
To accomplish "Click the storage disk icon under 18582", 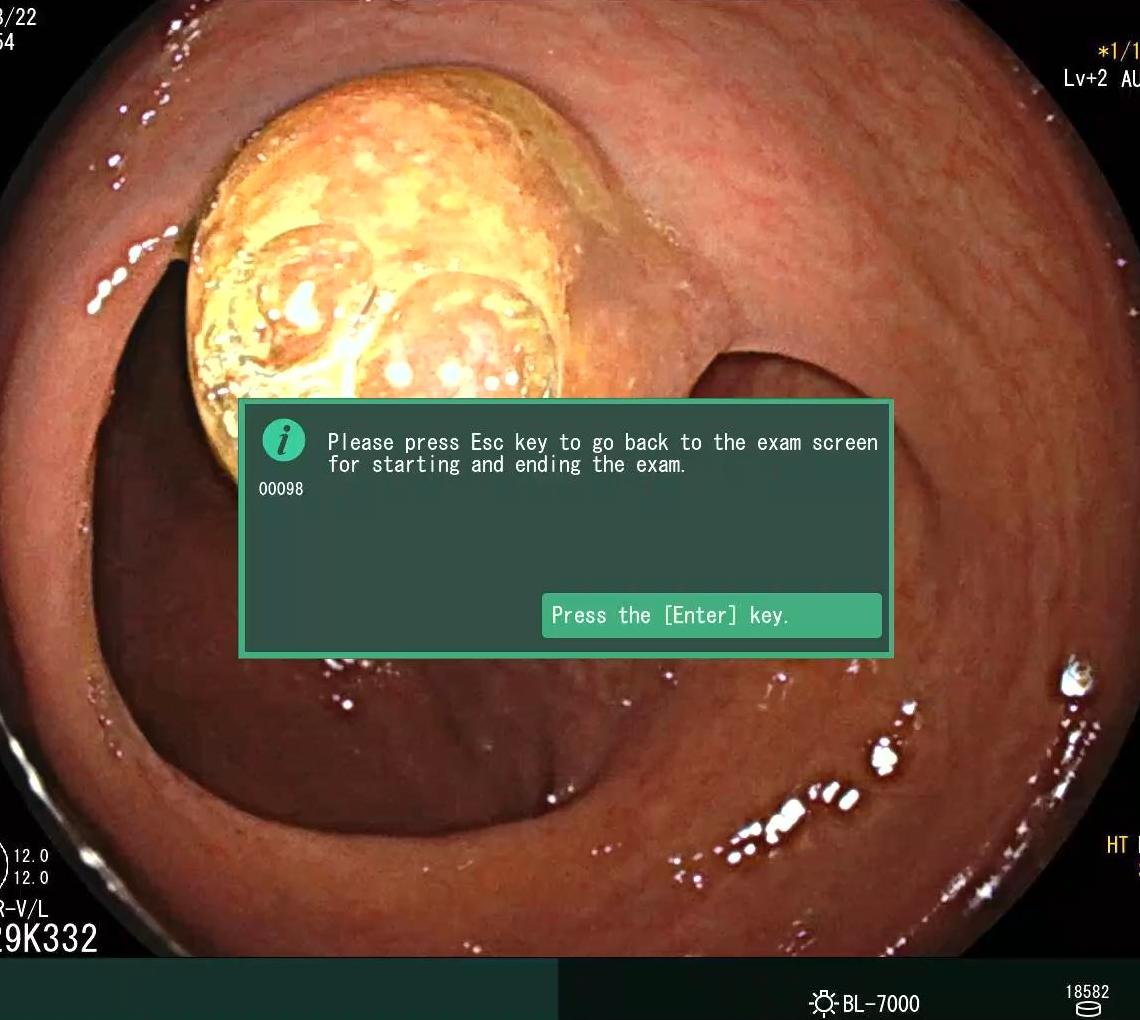I will coord(1088,1009).
